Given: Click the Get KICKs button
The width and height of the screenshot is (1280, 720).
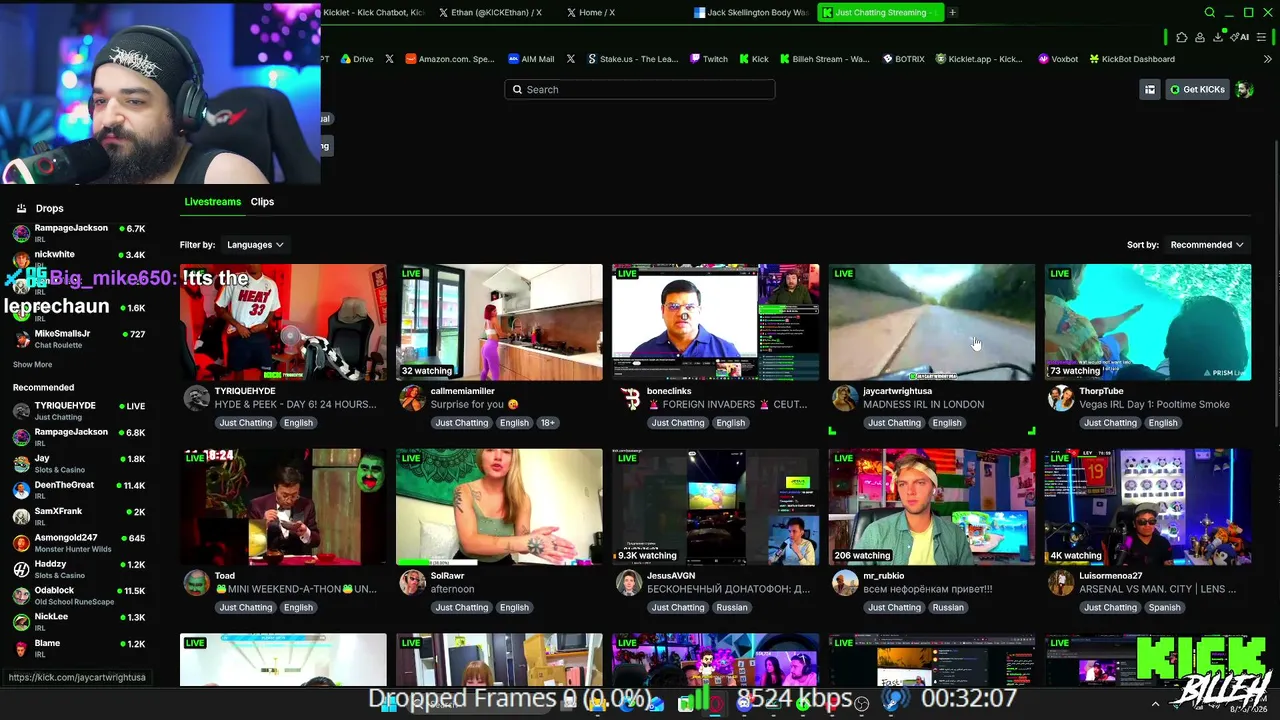Looking at the screenshot, I should click(1197, 90).
